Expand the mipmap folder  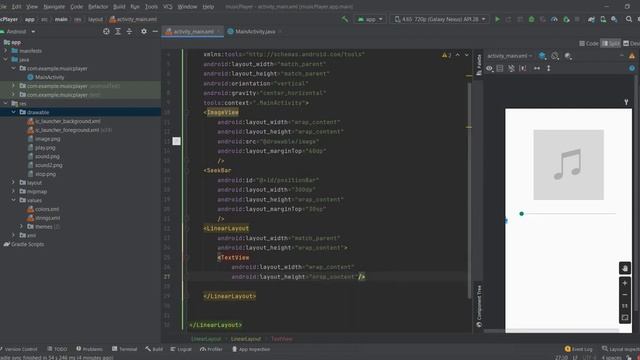point(13,191)
